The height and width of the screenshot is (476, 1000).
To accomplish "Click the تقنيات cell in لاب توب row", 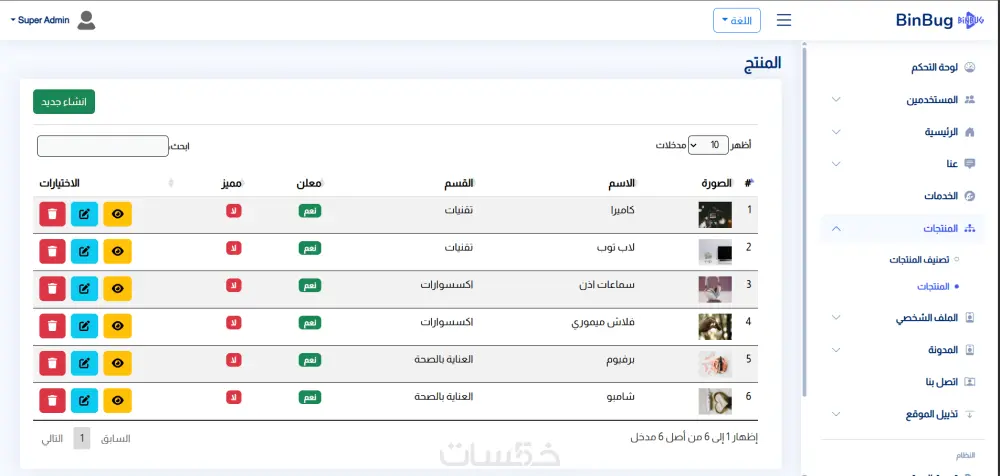I will 459,248.
